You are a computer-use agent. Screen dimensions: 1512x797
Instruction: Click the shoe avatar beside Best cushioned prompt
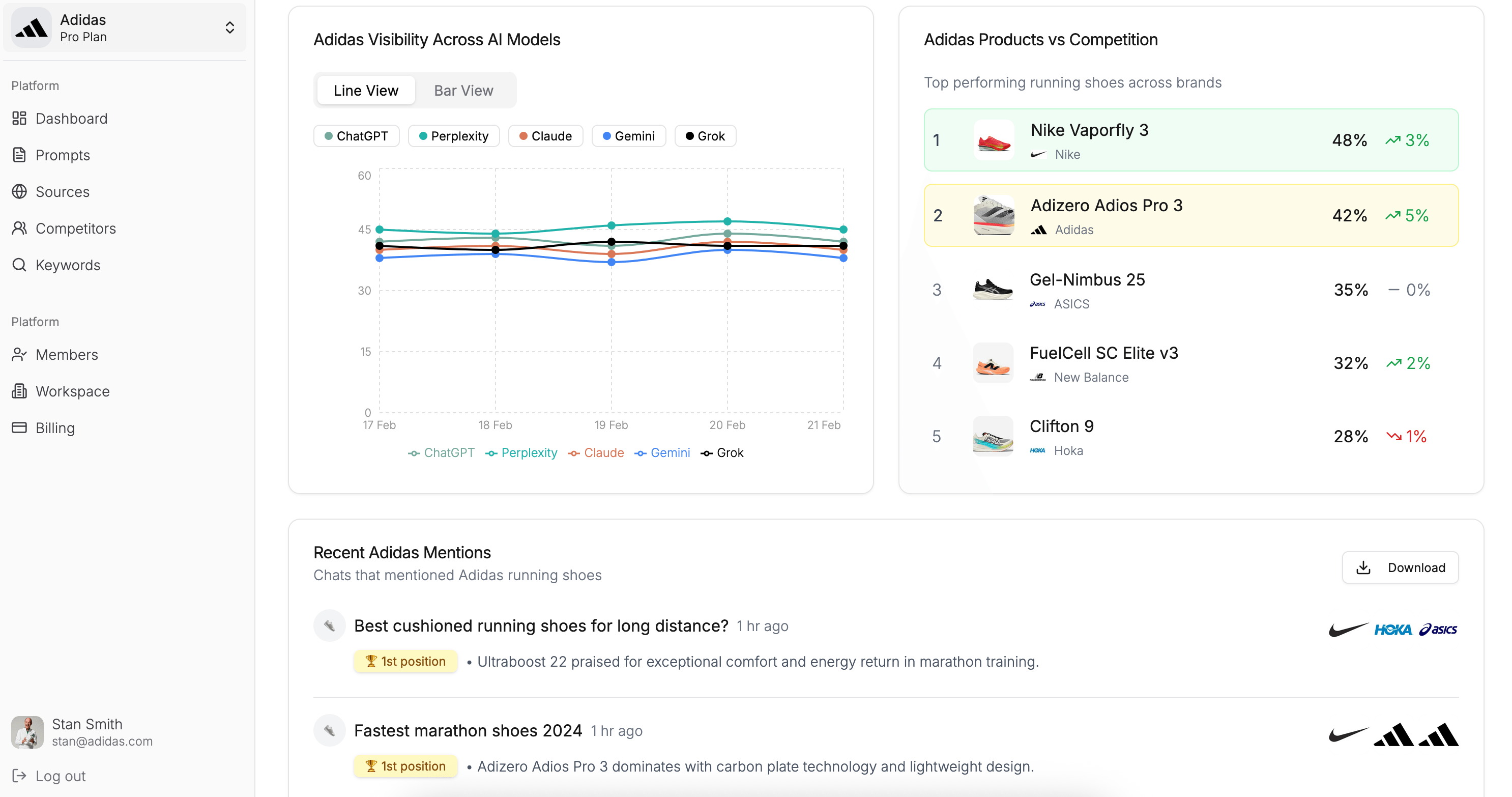[x=329, y=625]
